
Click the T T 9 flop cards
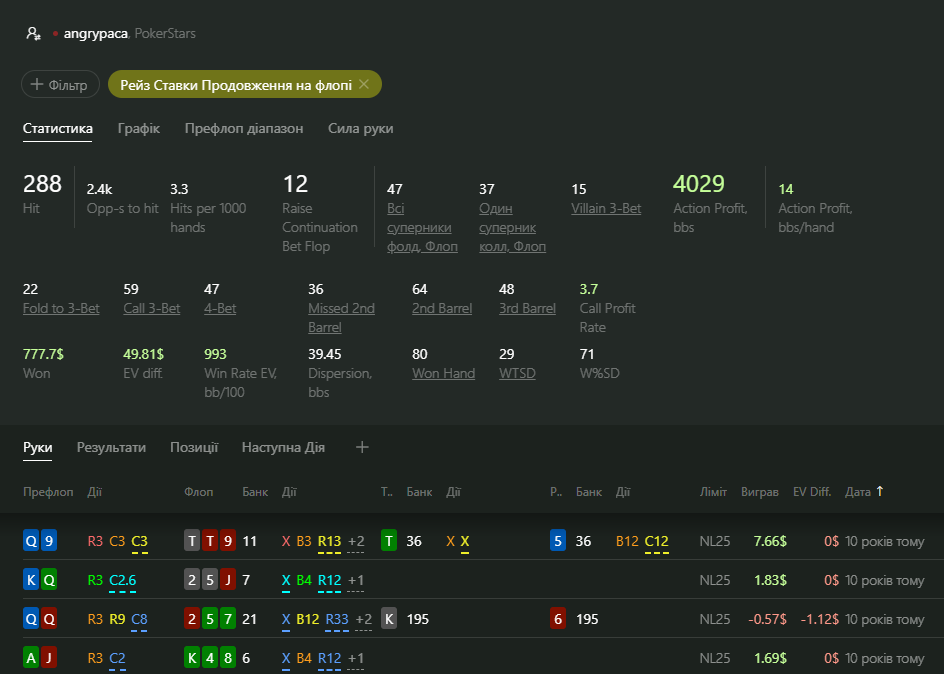210,541
